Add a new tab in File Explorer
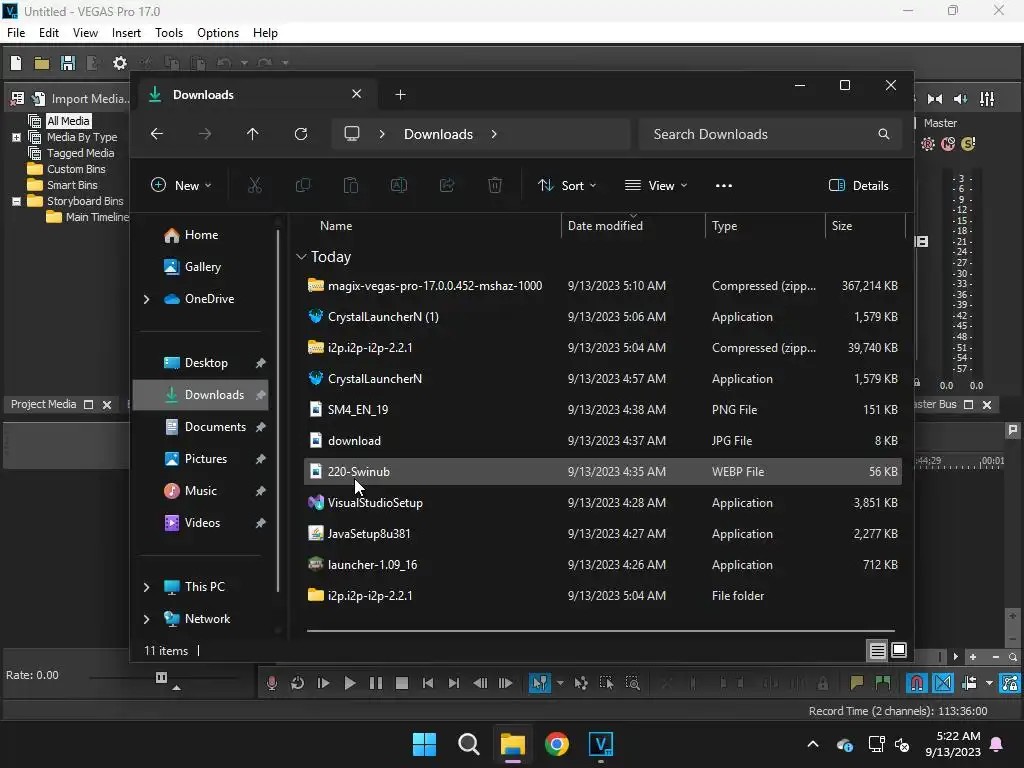This screenshot has height=768, width=1024. click(400, 95)
